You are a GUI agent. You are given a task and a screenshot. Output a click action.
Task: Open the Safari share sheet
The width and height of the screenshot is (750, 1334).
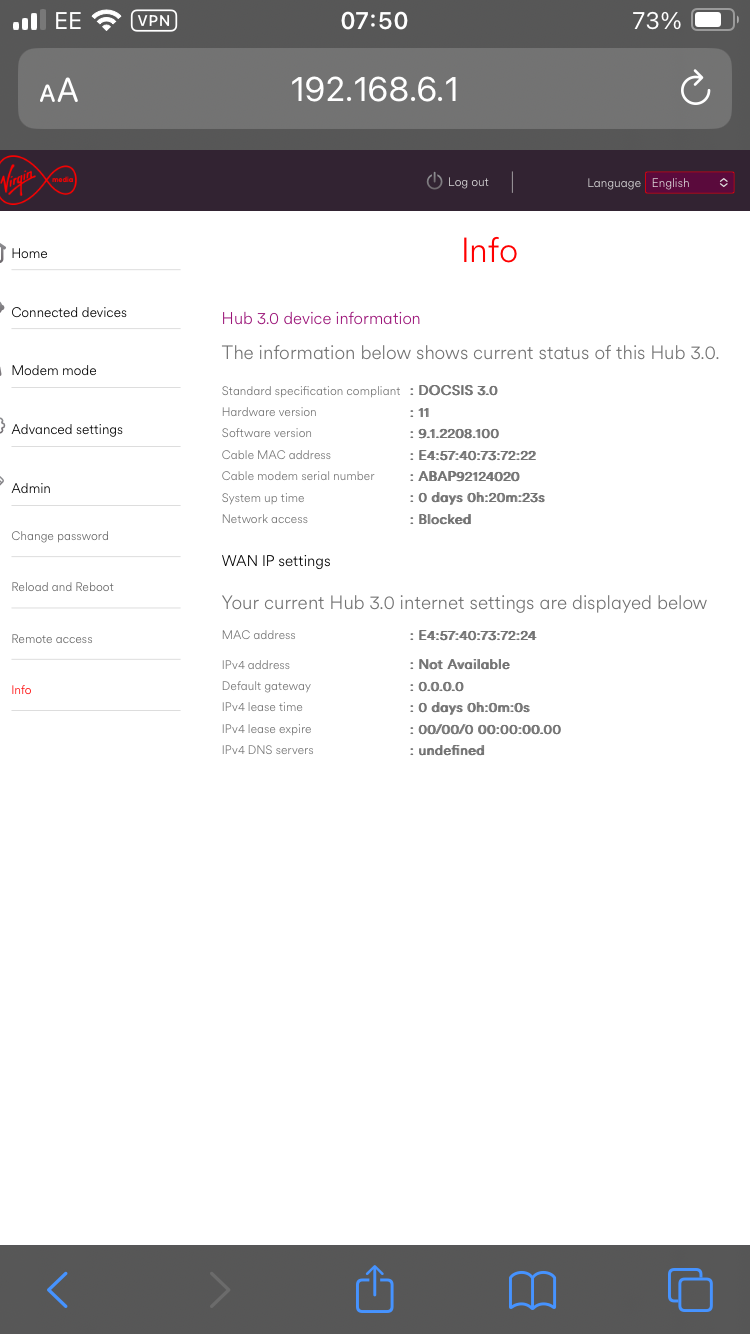375,1289
